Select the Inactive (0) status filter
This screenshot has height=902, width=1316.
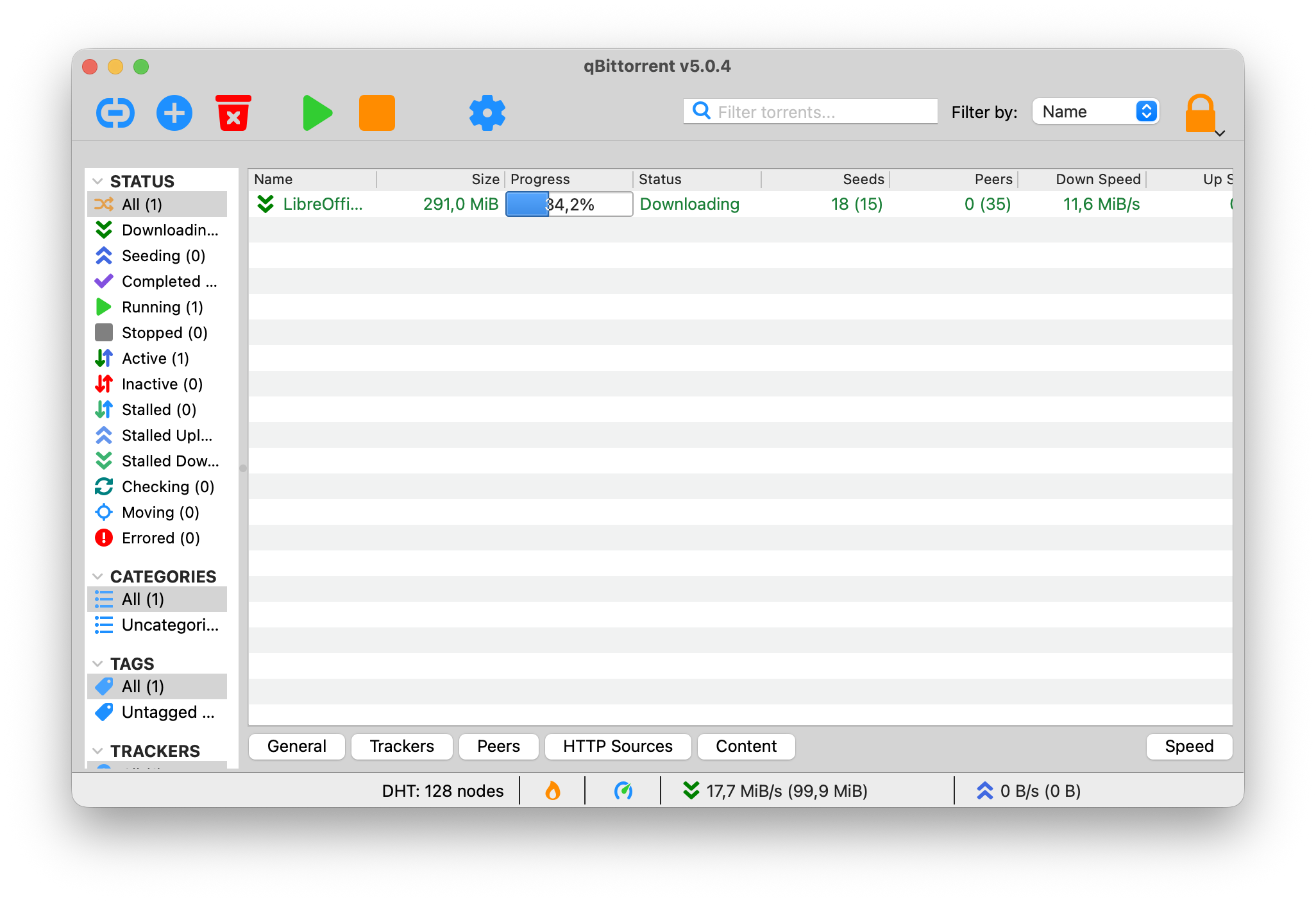tap(157, 384)
